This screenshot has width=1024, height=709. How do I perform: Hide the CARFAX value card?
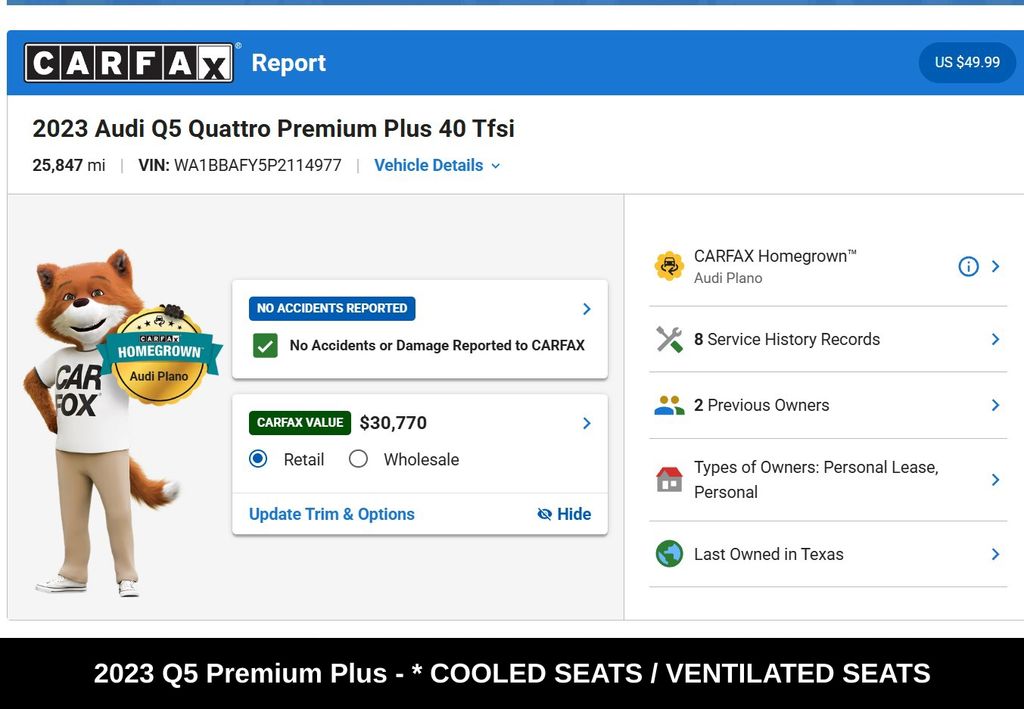point(564,514)
